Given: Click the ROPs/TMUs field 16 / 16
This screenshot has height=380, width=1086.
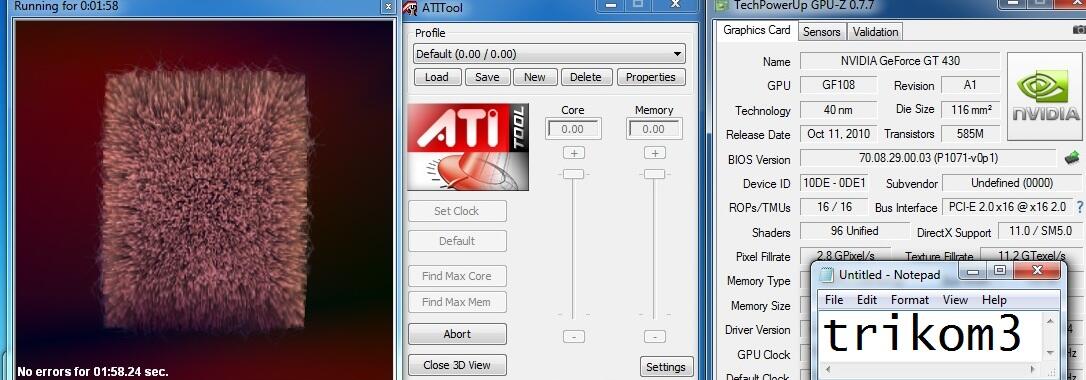Looking at the screenshot, I should [834, 207].
